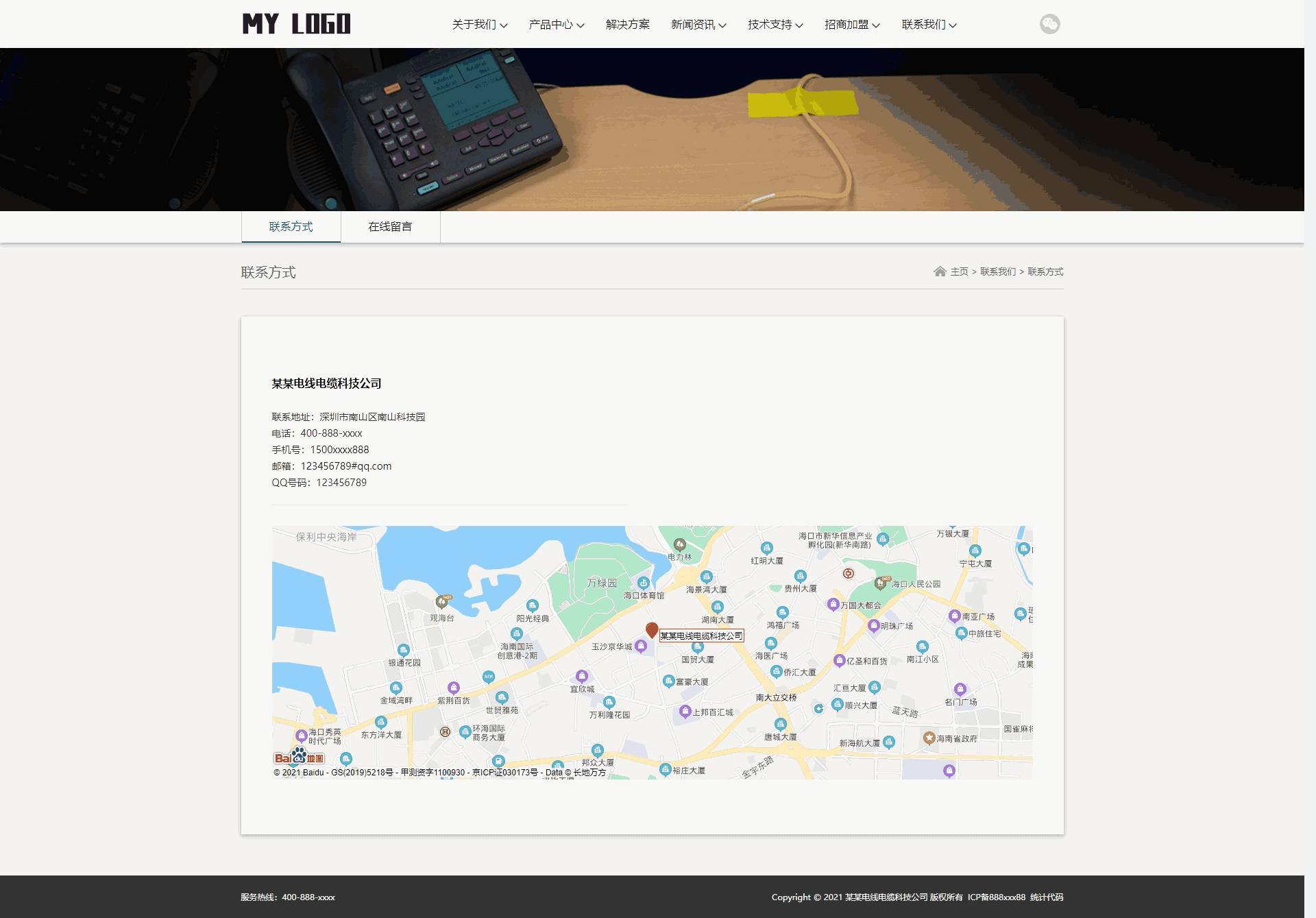
Task: Click company label popup on map
Action: tap(701, 636)
